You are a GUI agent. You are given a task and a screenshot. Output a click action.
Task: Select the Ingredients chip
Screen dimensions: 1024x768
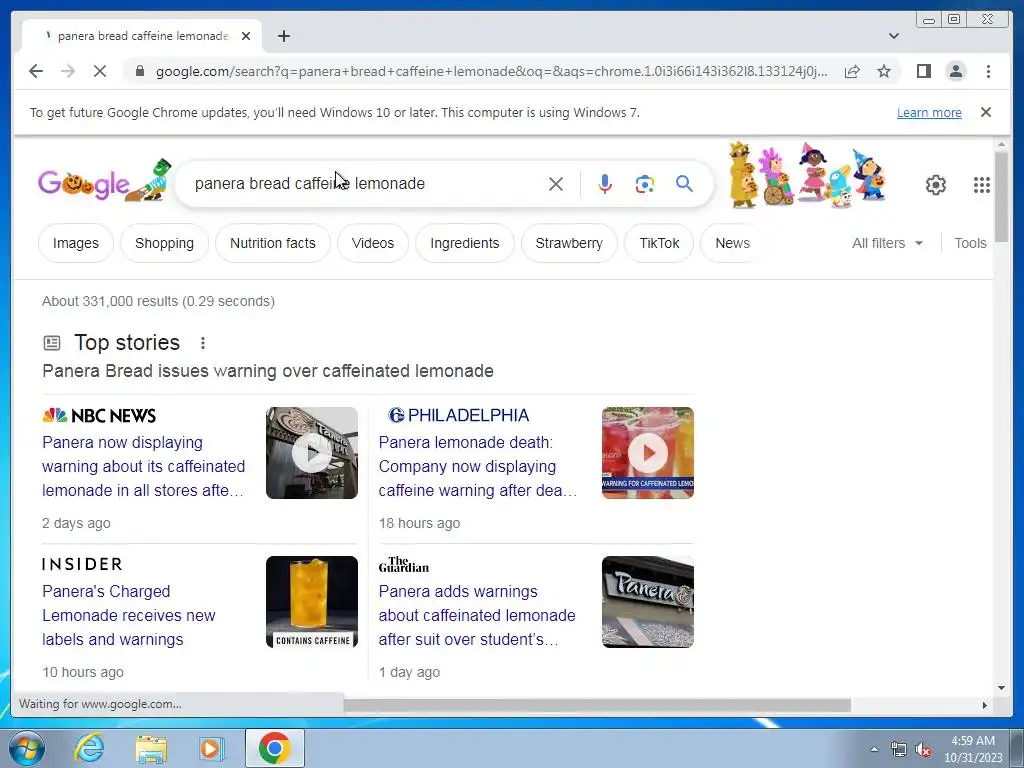point(465,243)
